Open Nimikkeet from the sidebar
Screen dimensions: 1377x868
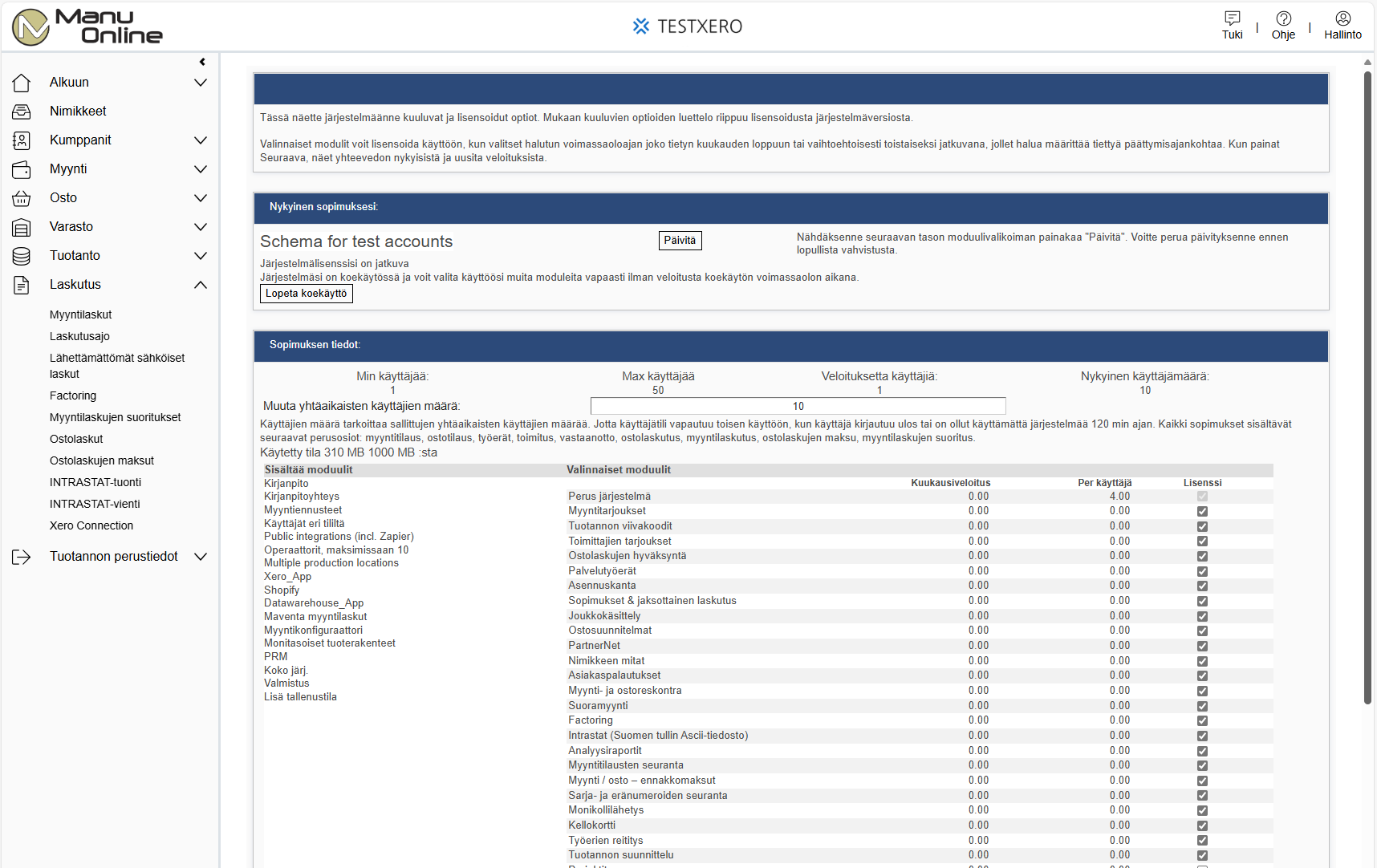click(78, 112)
